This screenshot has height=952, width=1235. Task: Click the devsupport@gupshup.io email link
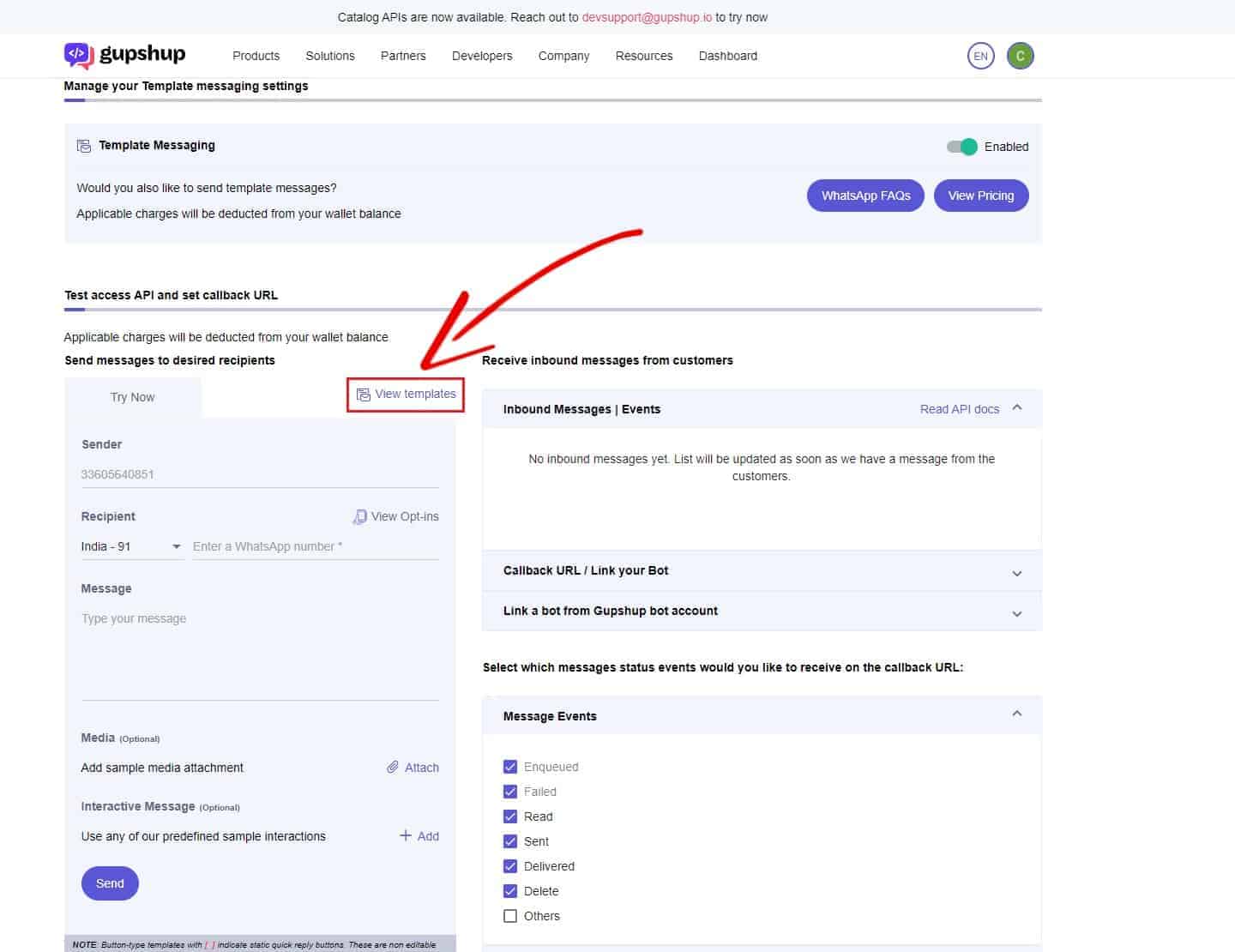tap(647, 17)
